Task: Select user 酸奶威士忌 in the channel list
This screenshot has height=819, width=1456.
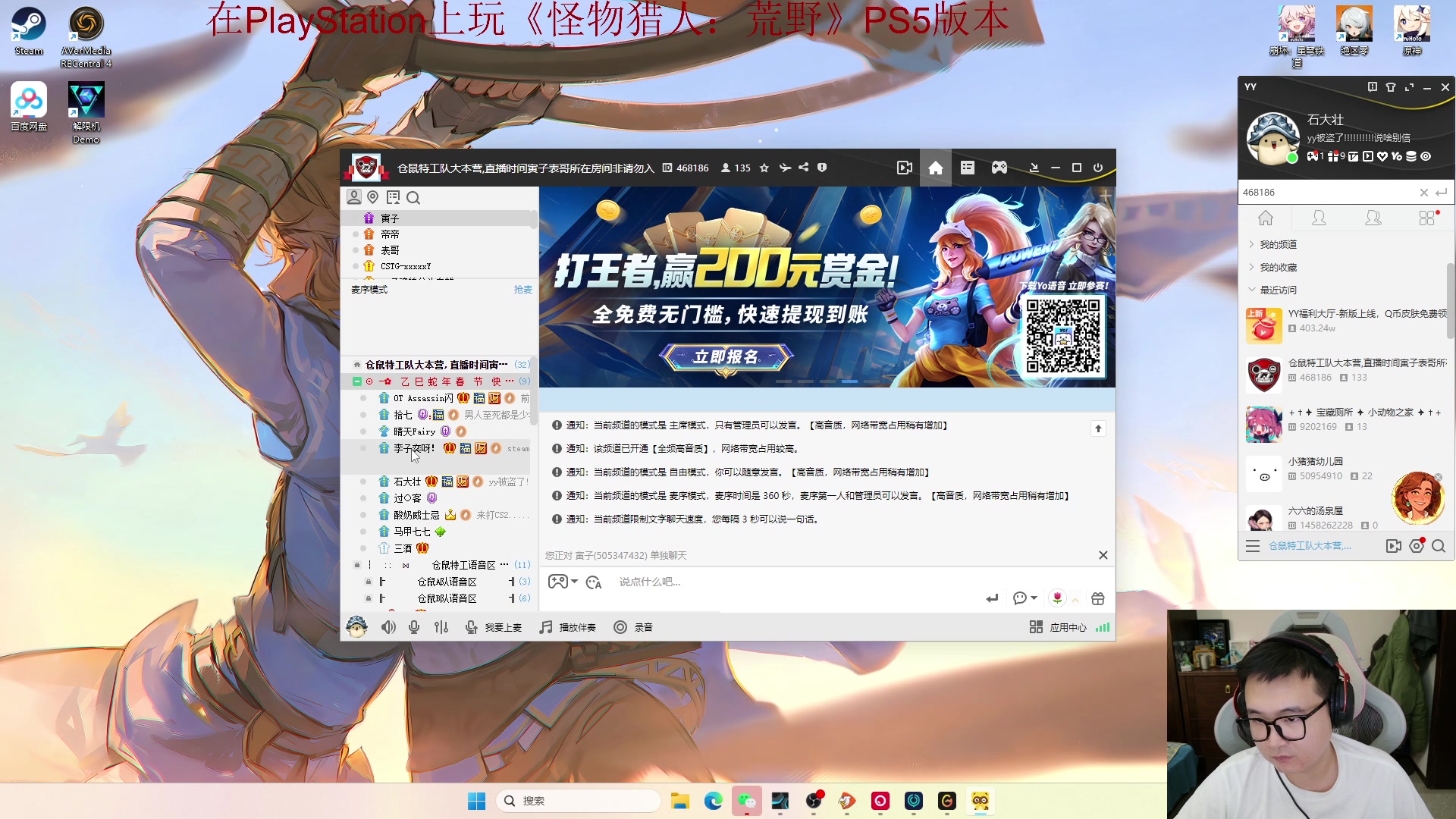Action: [x=416, y=515]
